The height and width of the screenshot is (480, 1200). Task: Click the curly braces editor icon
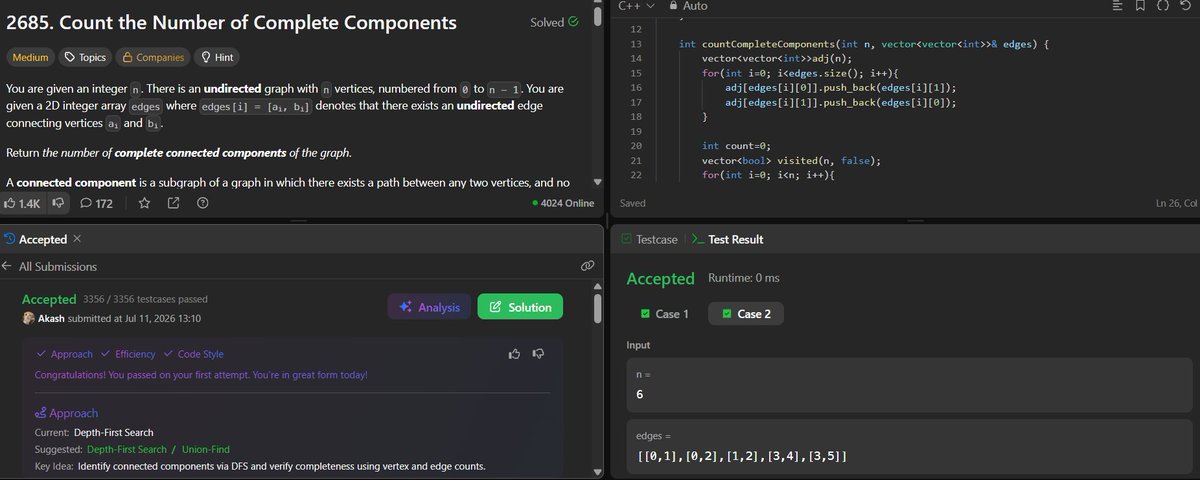1163,6
